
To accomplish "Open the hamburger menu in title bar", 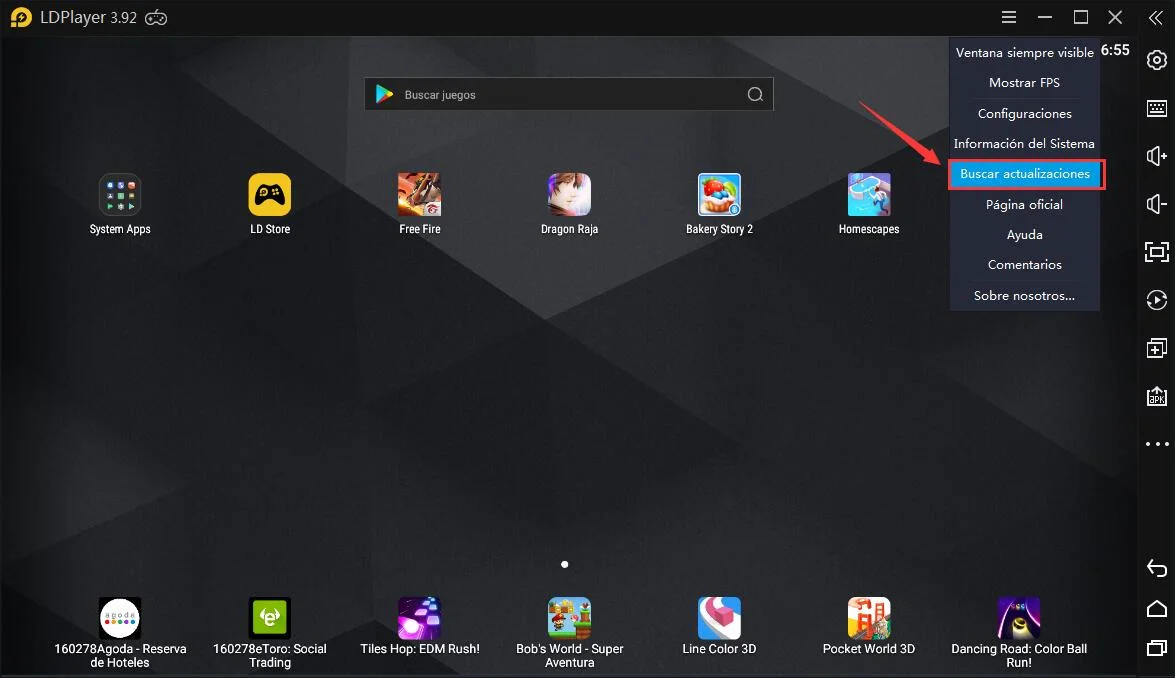I will click(x=1009, y=17).
